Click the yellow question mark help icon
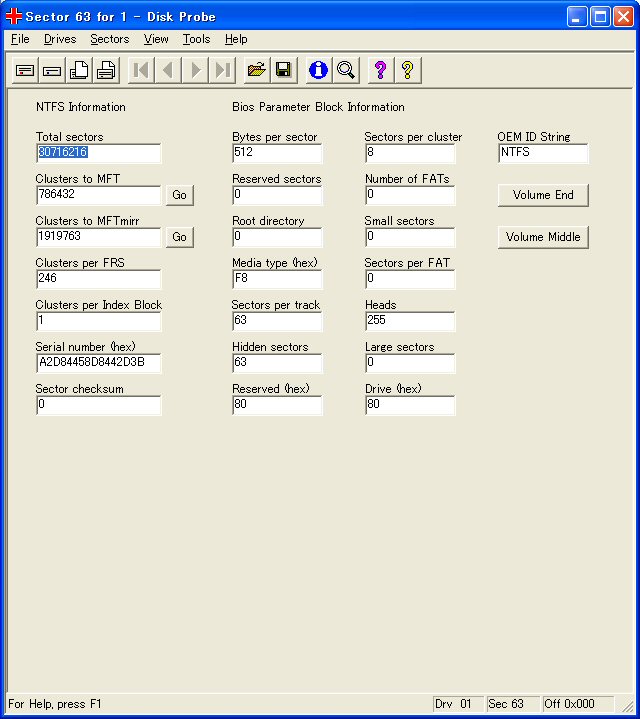This screenshot has width=640, height=719. (408, 71)
